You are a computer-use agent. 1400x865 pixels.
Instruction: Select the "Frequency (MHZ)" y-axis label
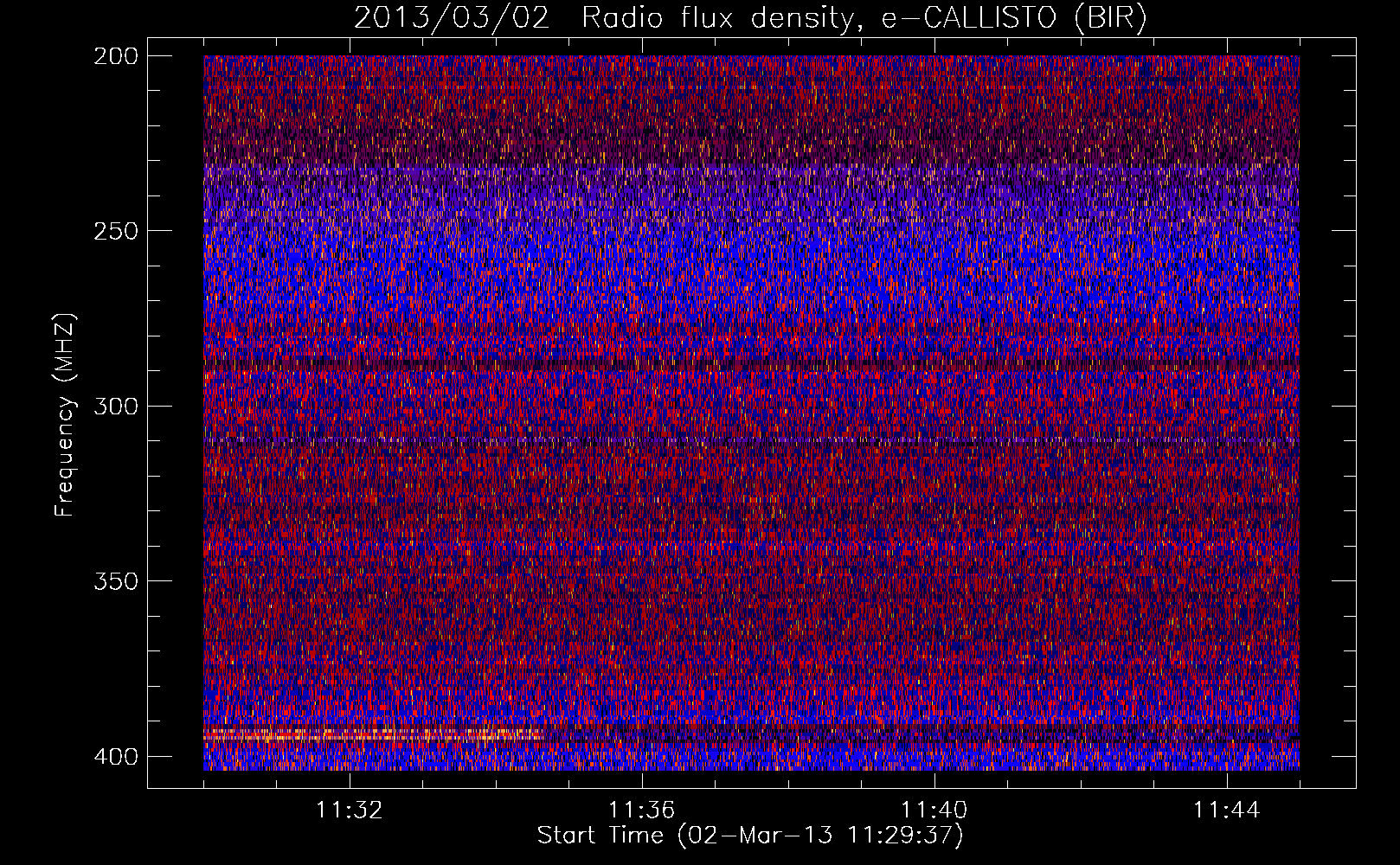65,414
